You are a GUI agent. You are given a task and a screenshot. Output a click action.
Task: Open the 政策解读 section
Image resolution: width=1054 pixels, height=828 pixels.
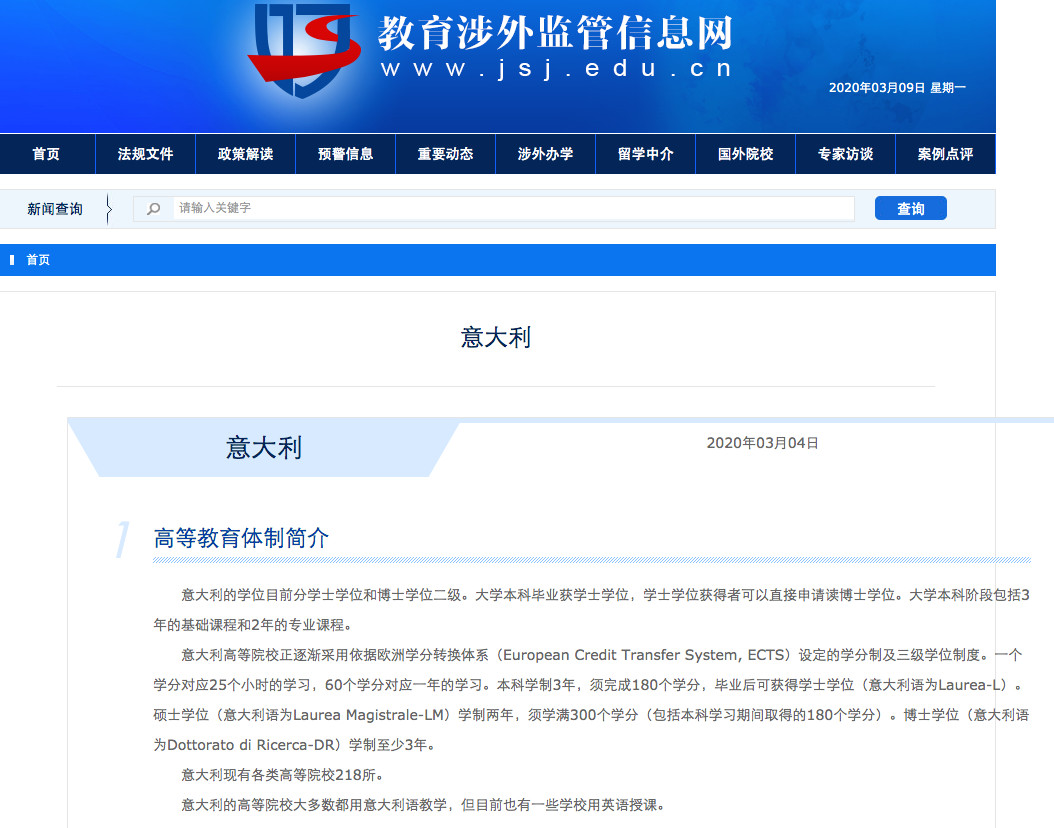(245, 154)
